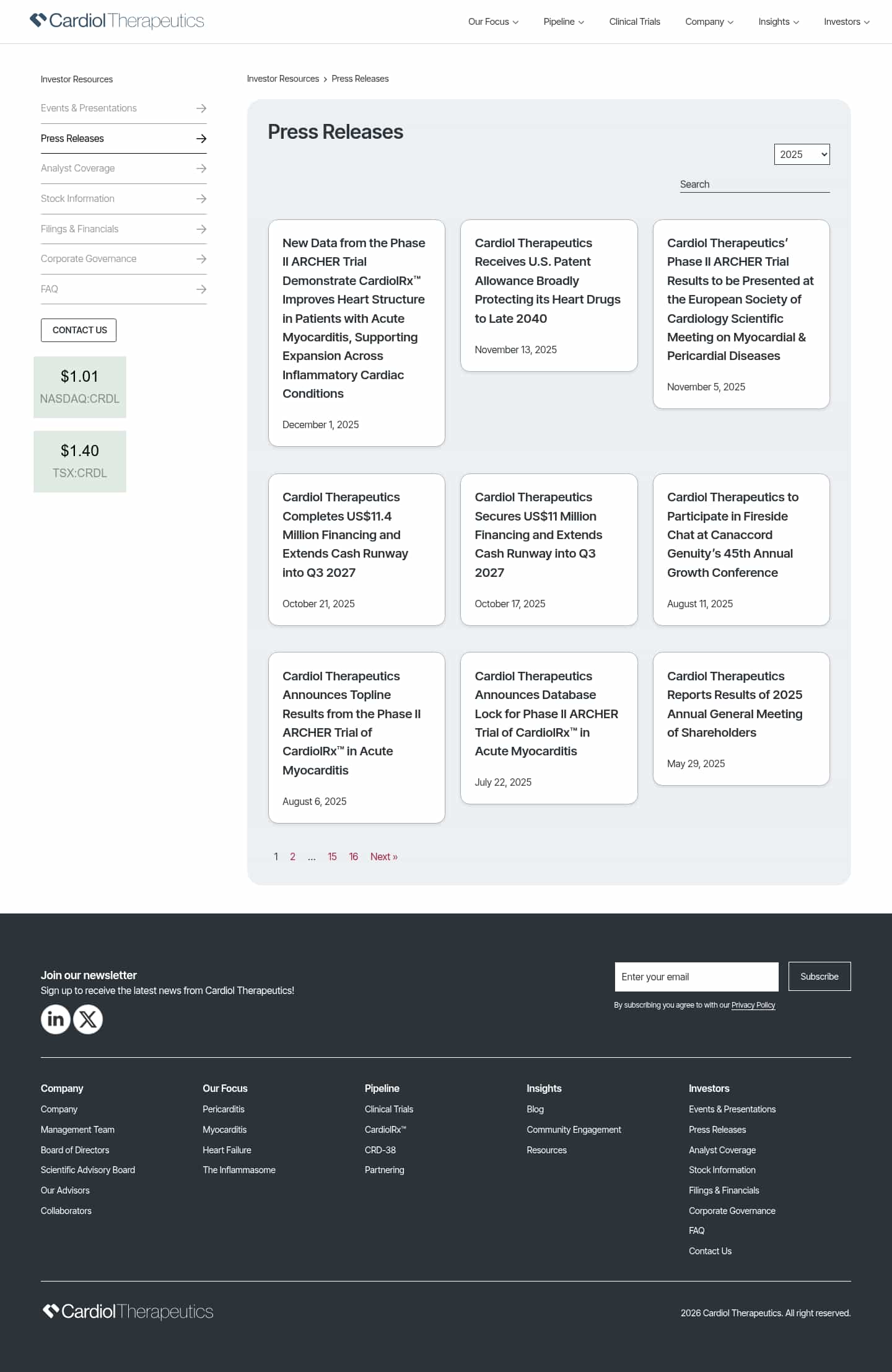
Task: Open ARCHER Database Lock press release
Action: coord(549,728)
